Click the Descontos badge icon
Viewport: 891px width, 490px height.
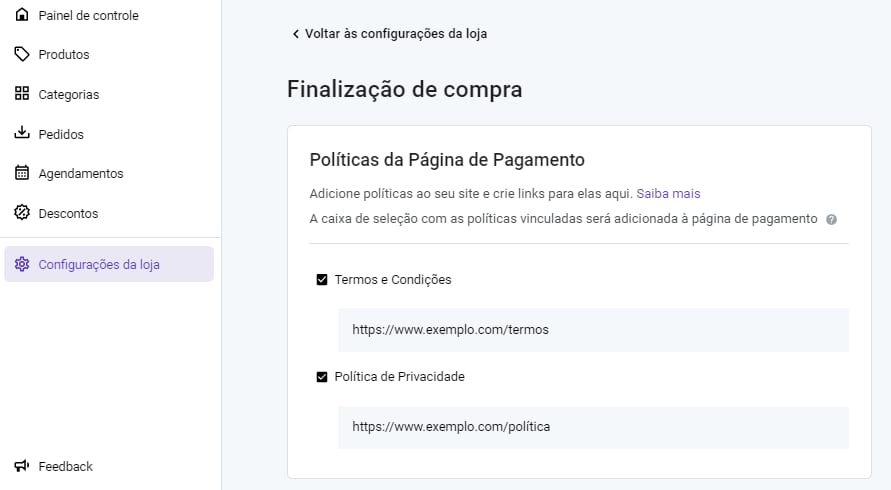tap(22, 213)
